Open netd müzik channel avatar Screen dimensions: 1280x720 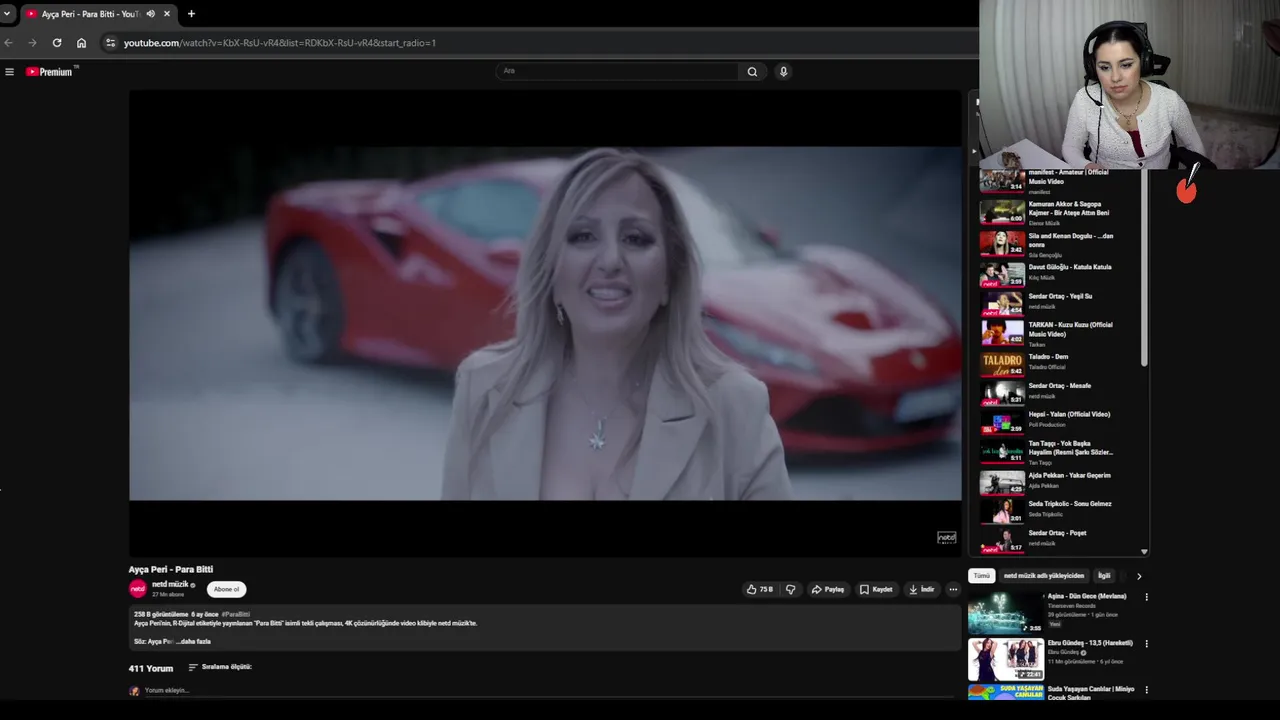pos(138,589)
